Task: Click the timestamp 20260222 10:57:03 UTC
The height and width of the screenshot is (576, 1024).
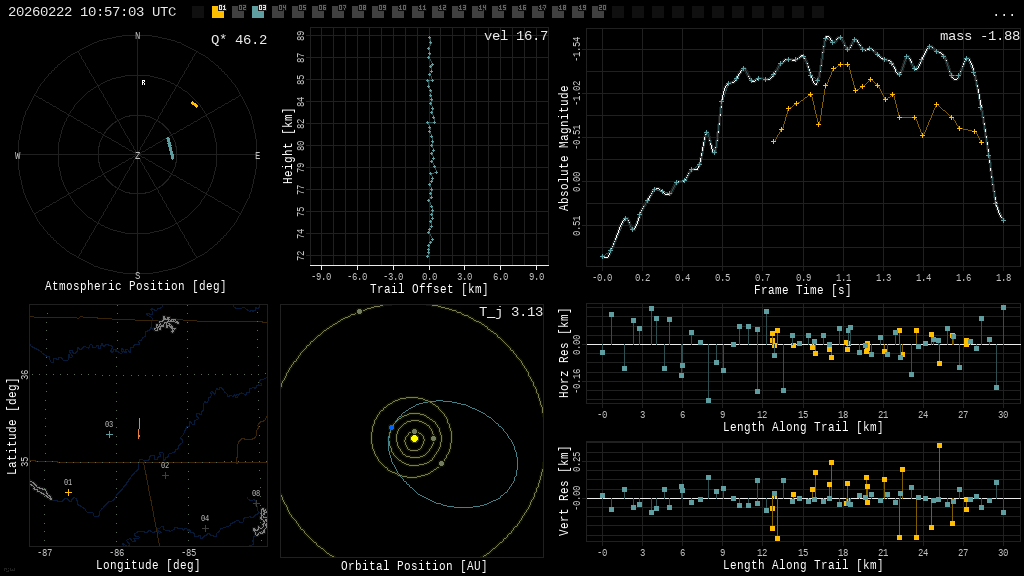Action: [92, 12]
